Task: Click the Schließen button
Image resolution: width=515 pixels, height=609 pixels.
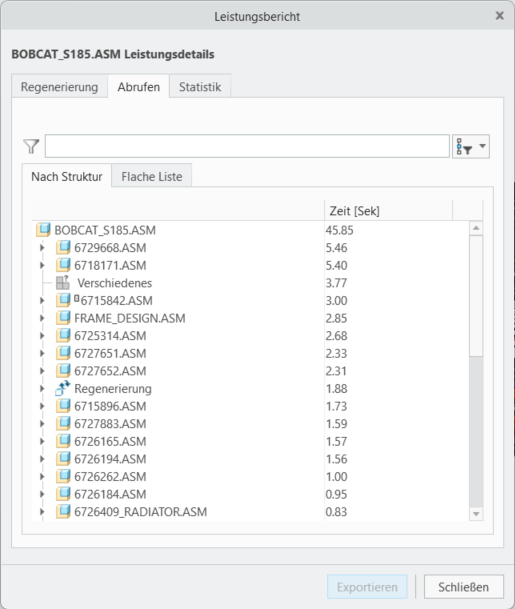Action: tap(463, 587)
